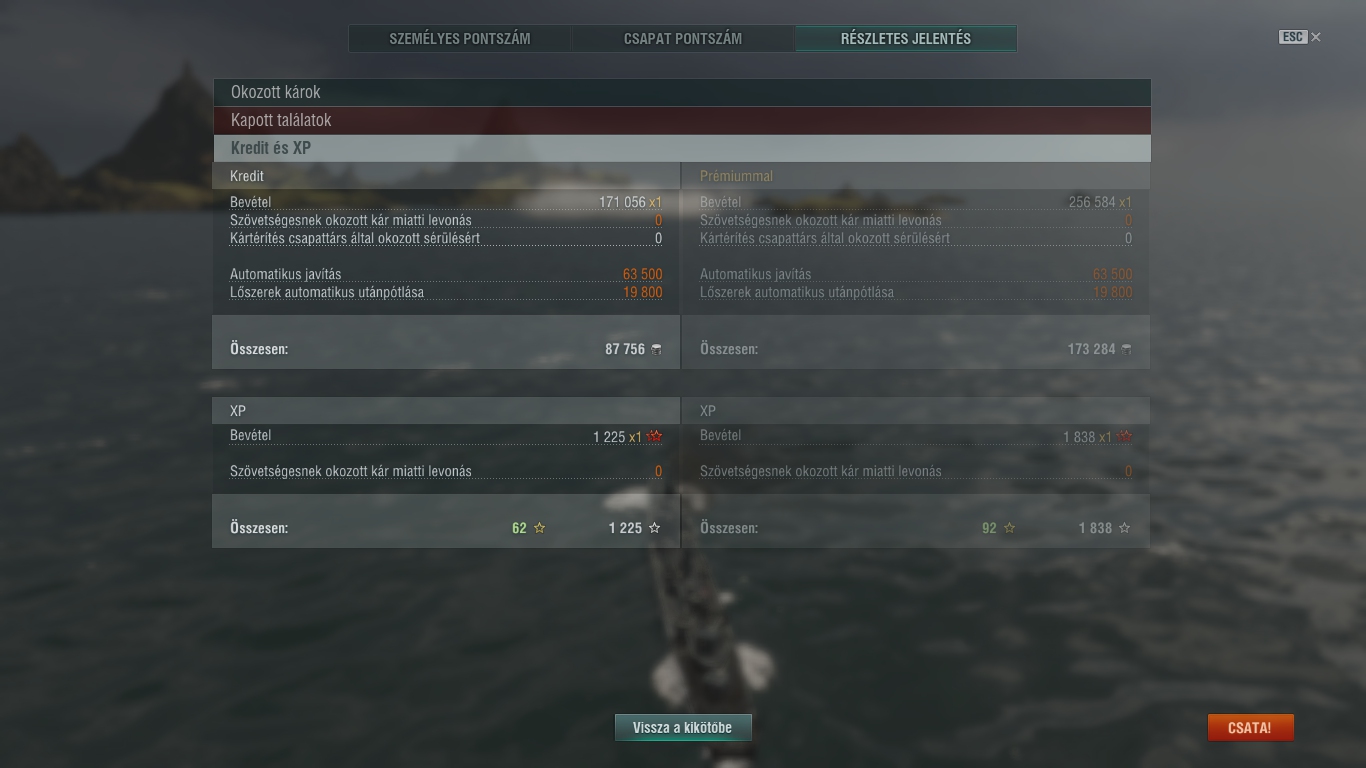Expand the Kapott találatok section
Image resolution: width=1366 pixels, height=768 pixels.
click(681, 120)
